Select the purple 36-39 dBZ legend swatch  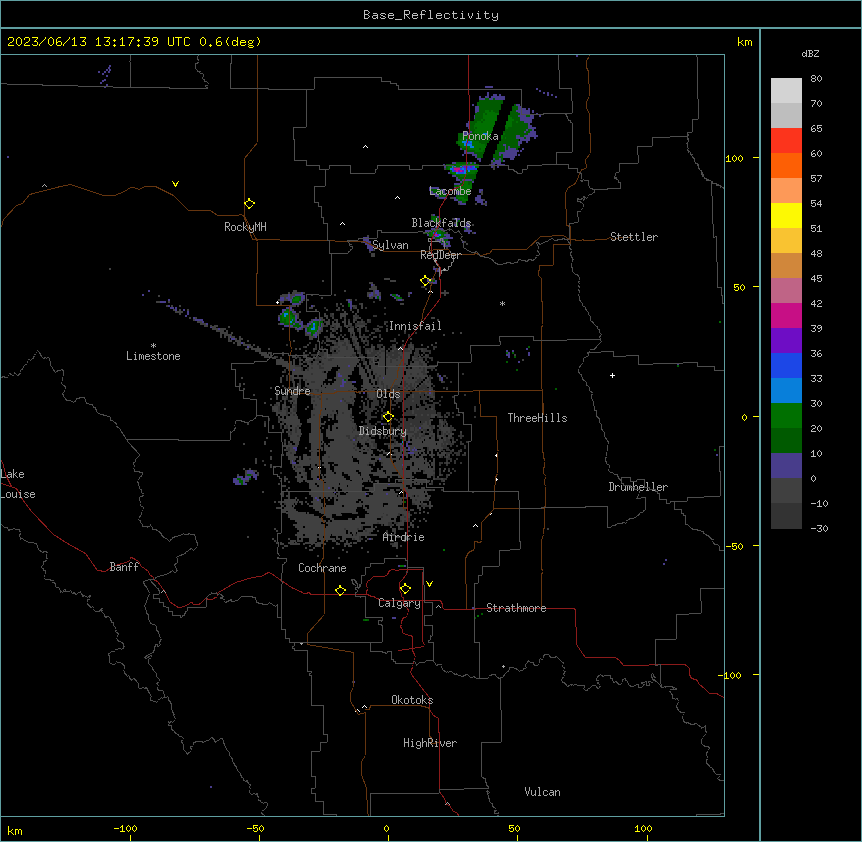786,341
